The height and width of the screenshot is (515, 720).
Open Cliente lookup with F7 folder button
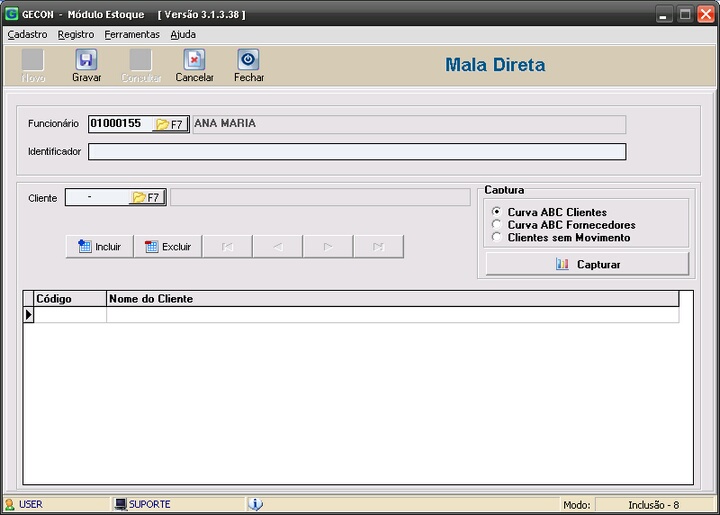(x=146, y=198)
